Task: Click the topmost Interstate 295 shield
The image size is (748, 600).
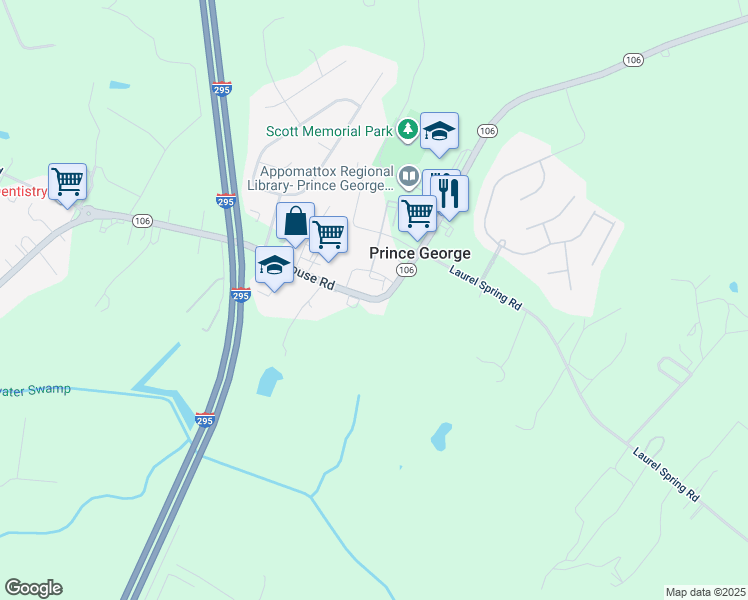Action: pos(222,89)
